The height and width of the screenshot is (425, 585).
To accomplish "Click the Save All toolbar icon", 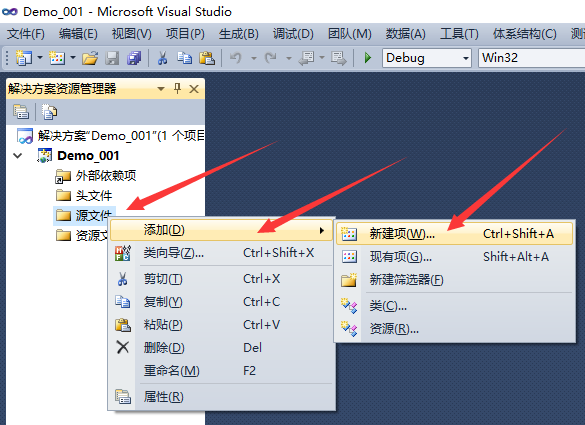I will (x=134, y=58).
